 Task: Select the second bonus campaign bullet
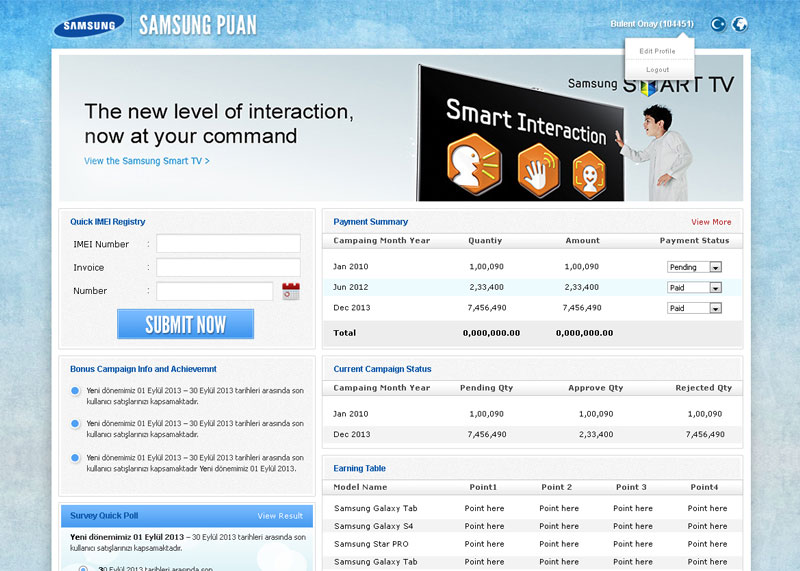tap(75, 424)
